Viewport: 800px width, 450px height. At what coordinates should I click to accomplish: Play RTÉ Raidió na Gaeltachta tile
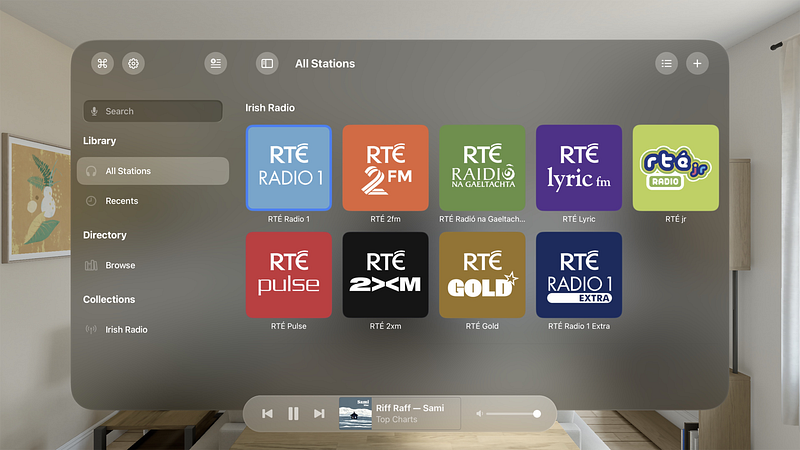point(482,168)
